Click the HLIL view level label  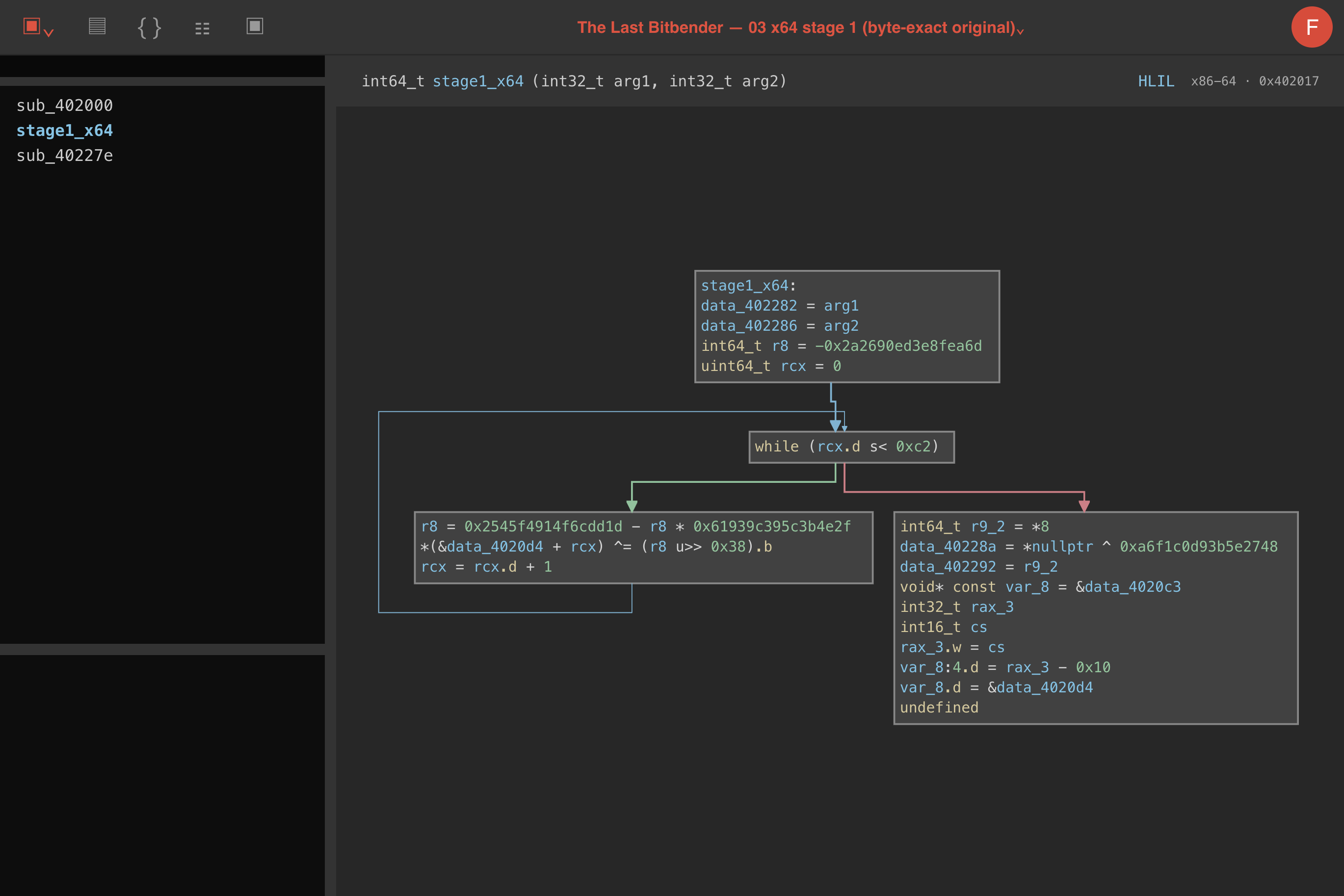pos(1156,81)
